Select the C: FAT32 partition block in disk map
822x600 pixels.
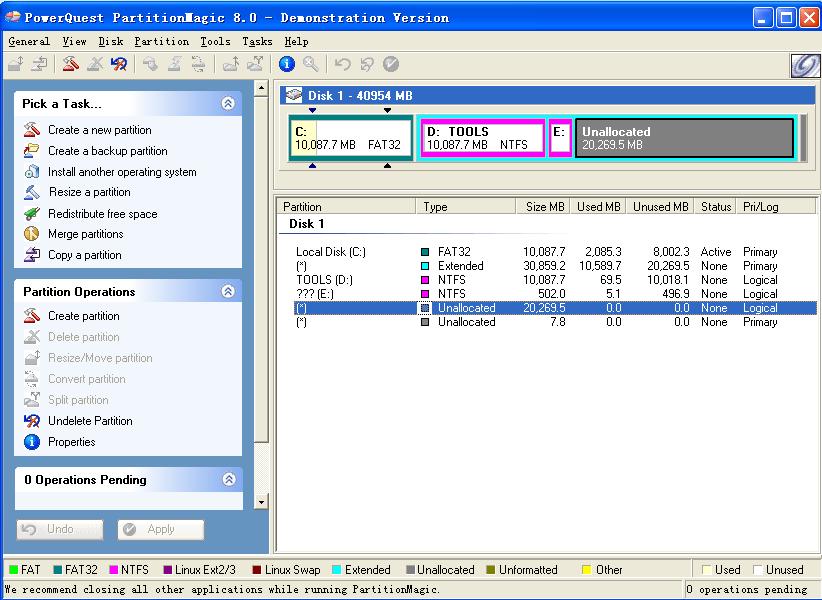pyautogui.click(x=351, y=138)
